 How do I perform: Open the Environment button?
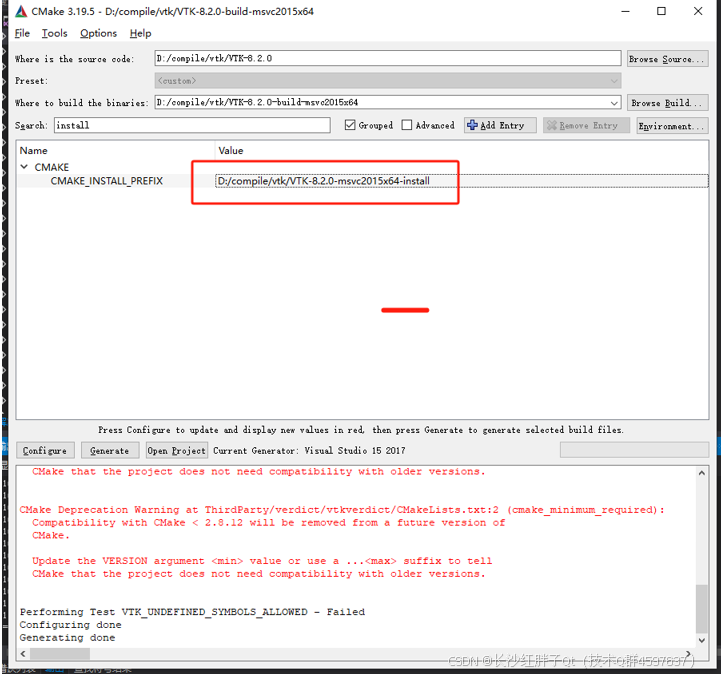[672, 126]
